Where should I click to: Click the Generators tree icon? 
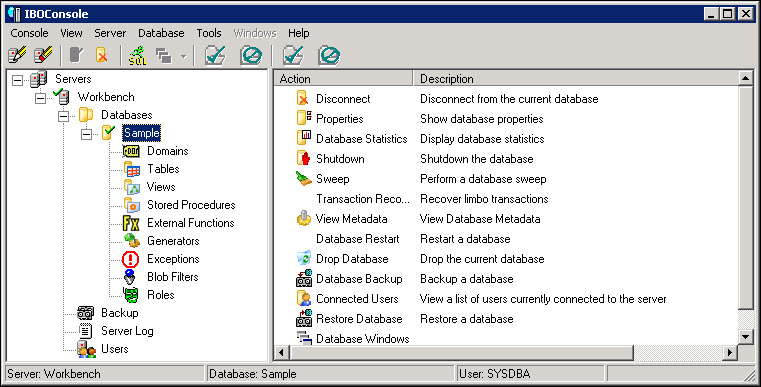pos(132,240)
